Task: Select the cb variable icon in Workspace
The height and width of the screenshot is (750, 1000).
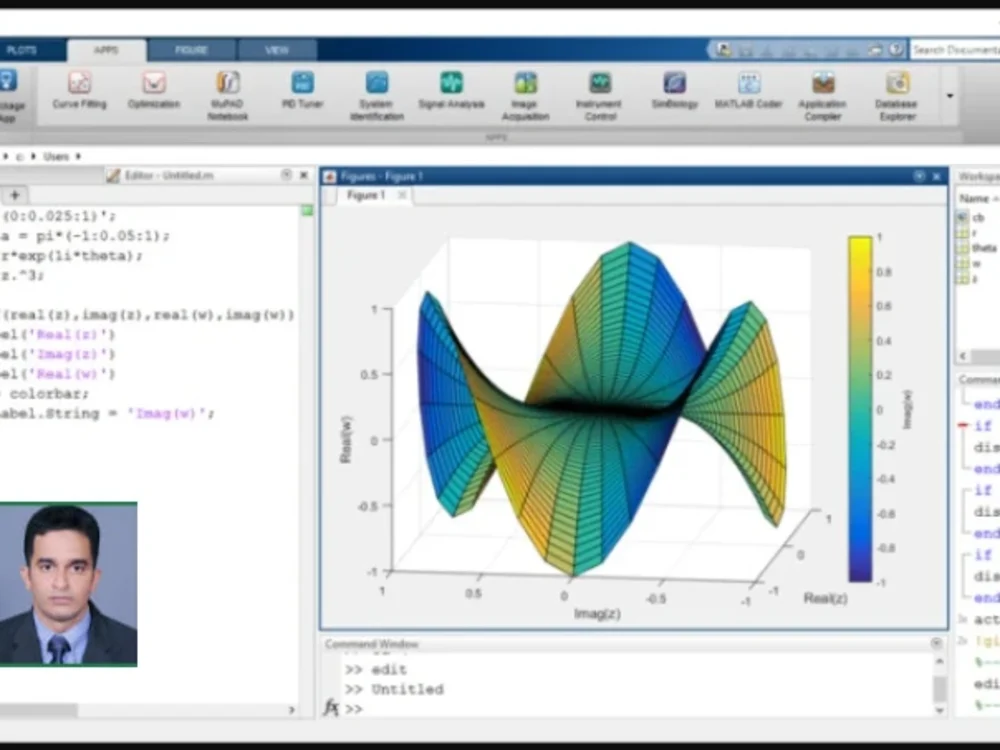Action: coord(962,217)
